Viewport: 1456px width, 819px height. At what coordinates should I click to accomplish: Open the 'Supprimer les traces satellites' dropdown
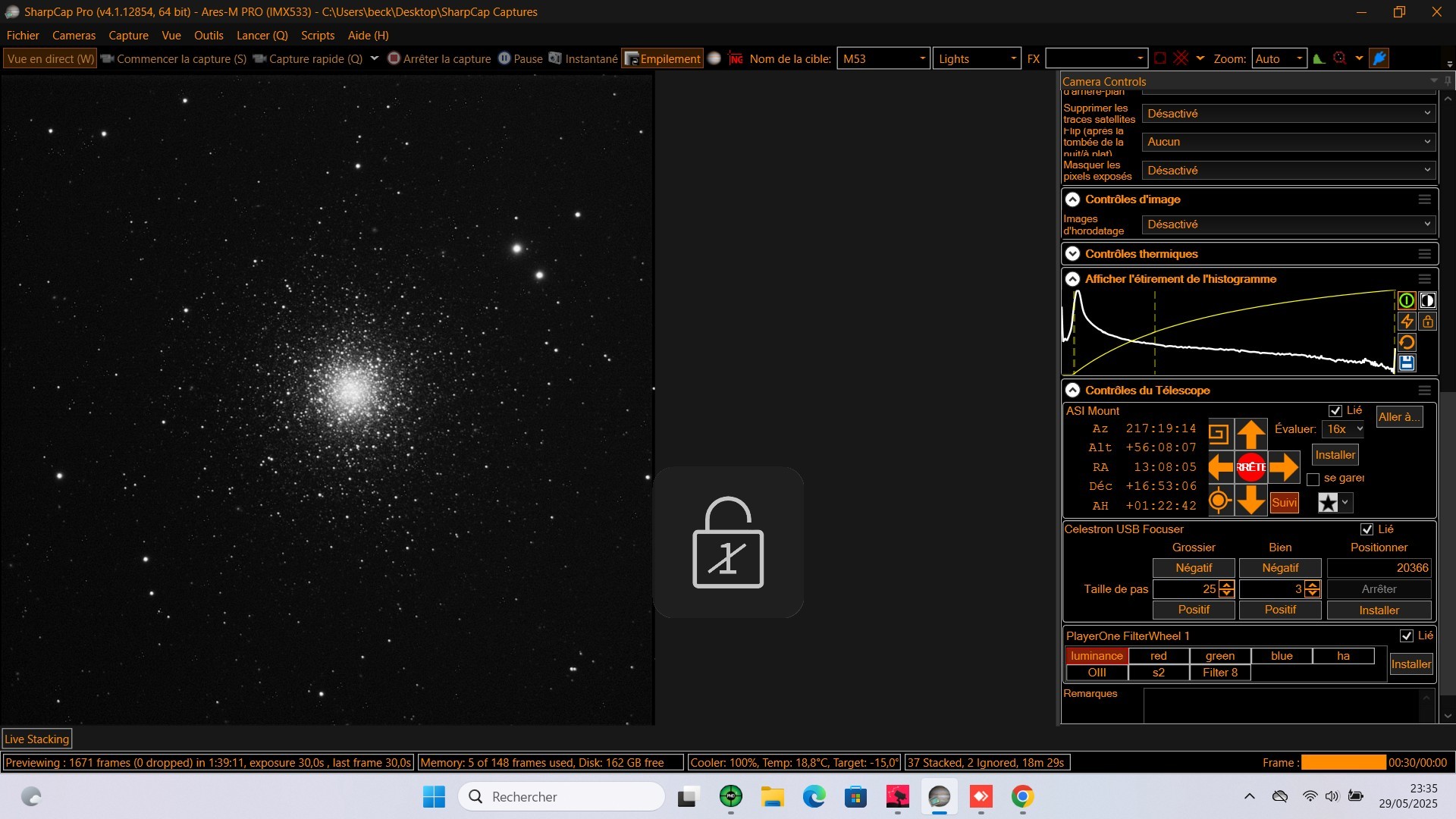(x=1288, y=114)
